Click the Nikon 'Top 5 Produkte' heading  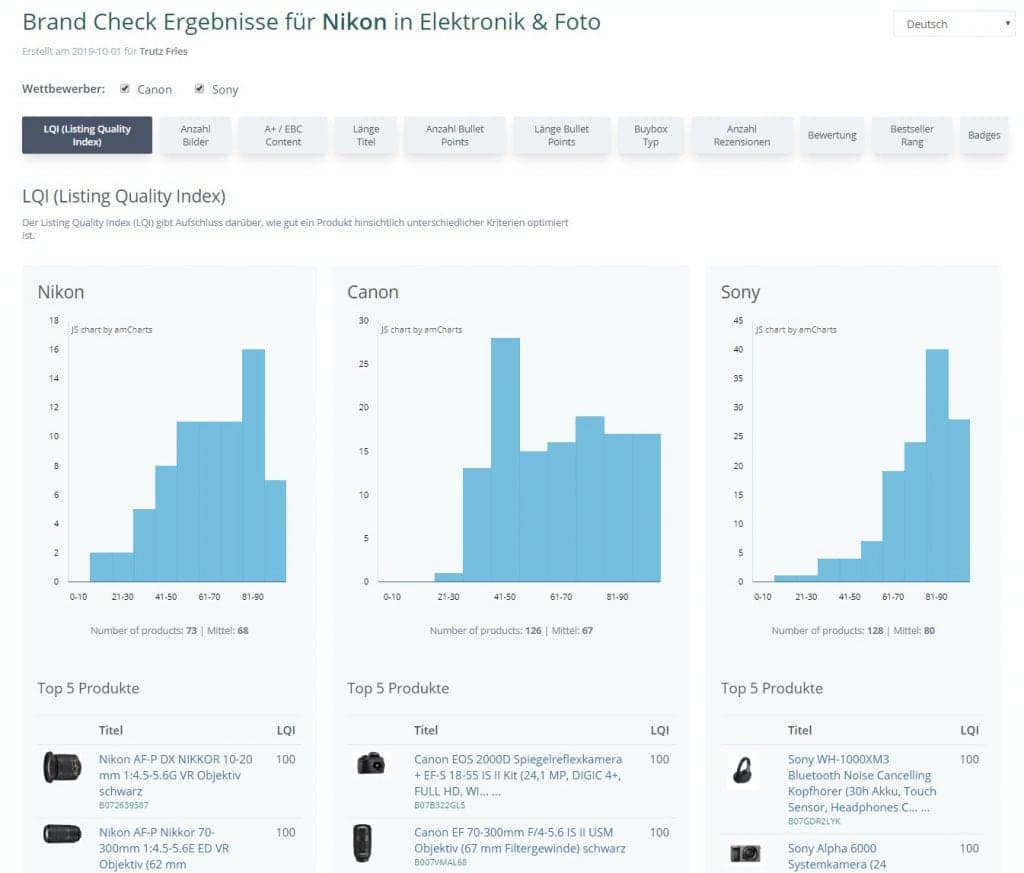tap(88, 688)
